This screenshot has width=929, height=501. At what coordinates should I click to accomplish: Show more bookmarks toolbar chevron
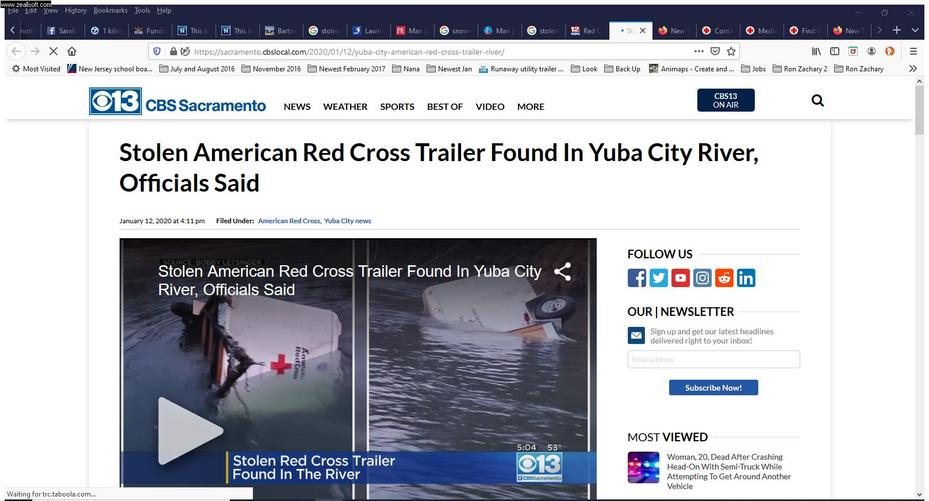click(913, 69)
